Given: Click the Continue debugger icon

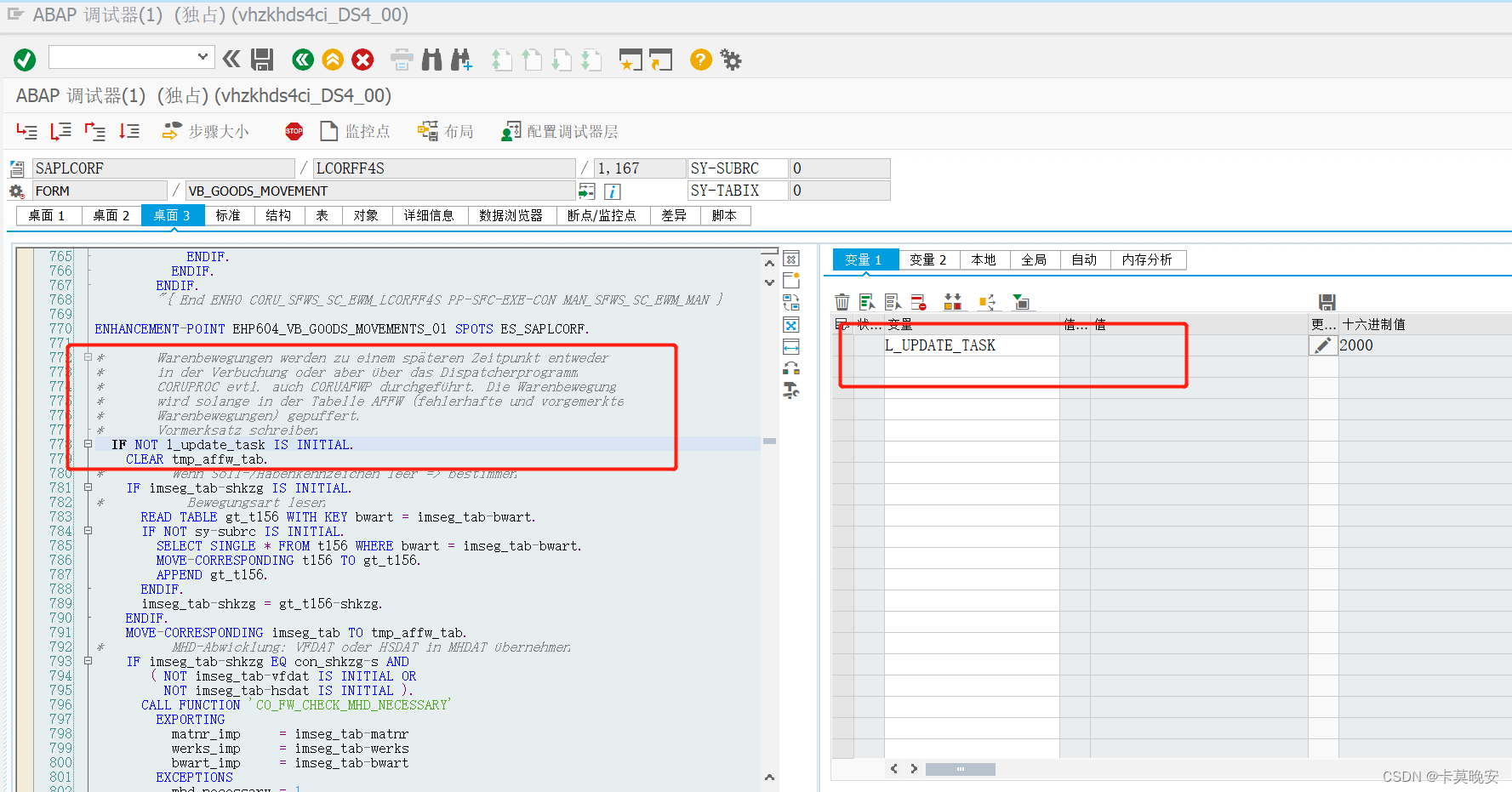Looking at the screenshot, I should tap(129, 131).
